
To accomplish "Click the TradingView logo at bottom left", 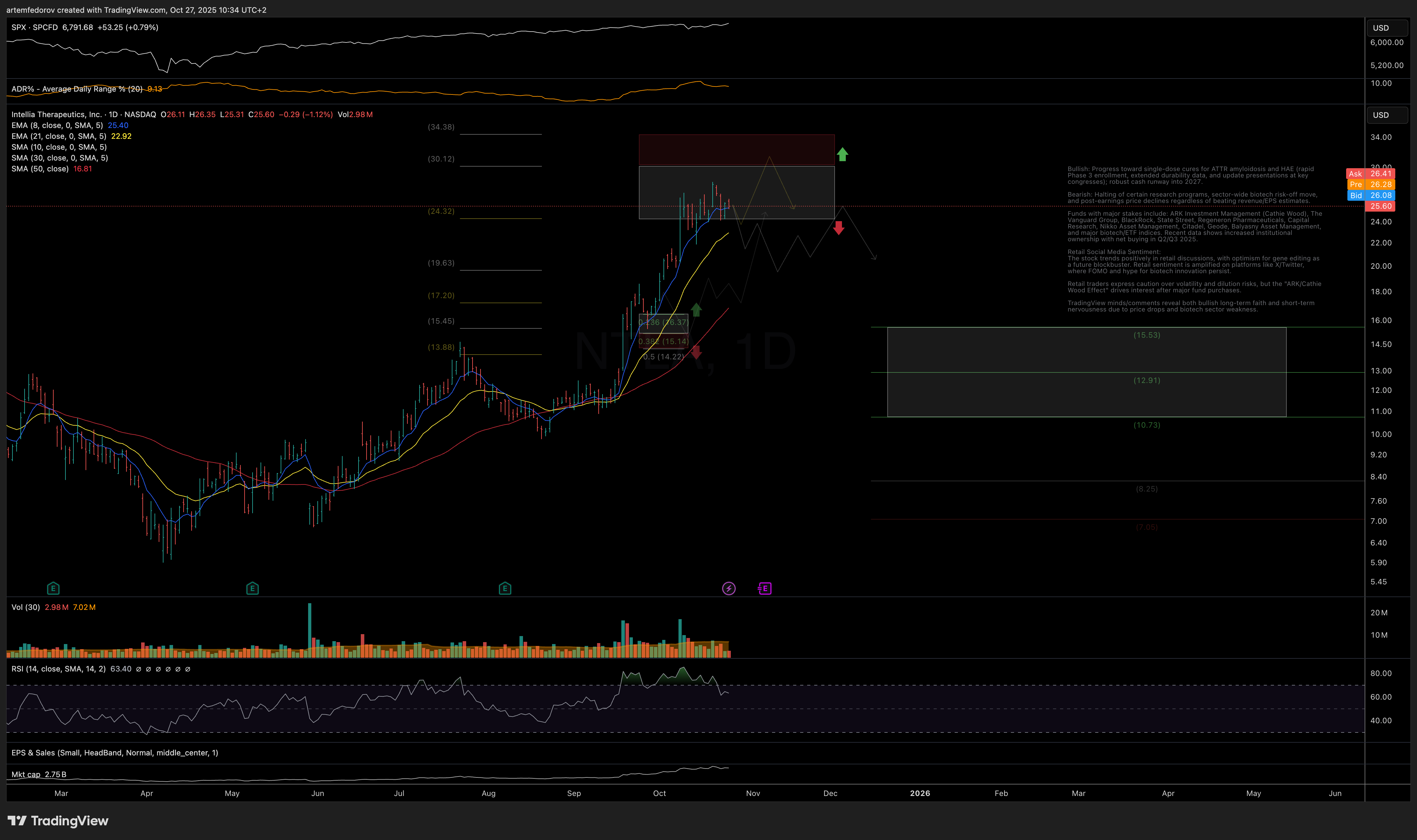I will tap(58, 821).
